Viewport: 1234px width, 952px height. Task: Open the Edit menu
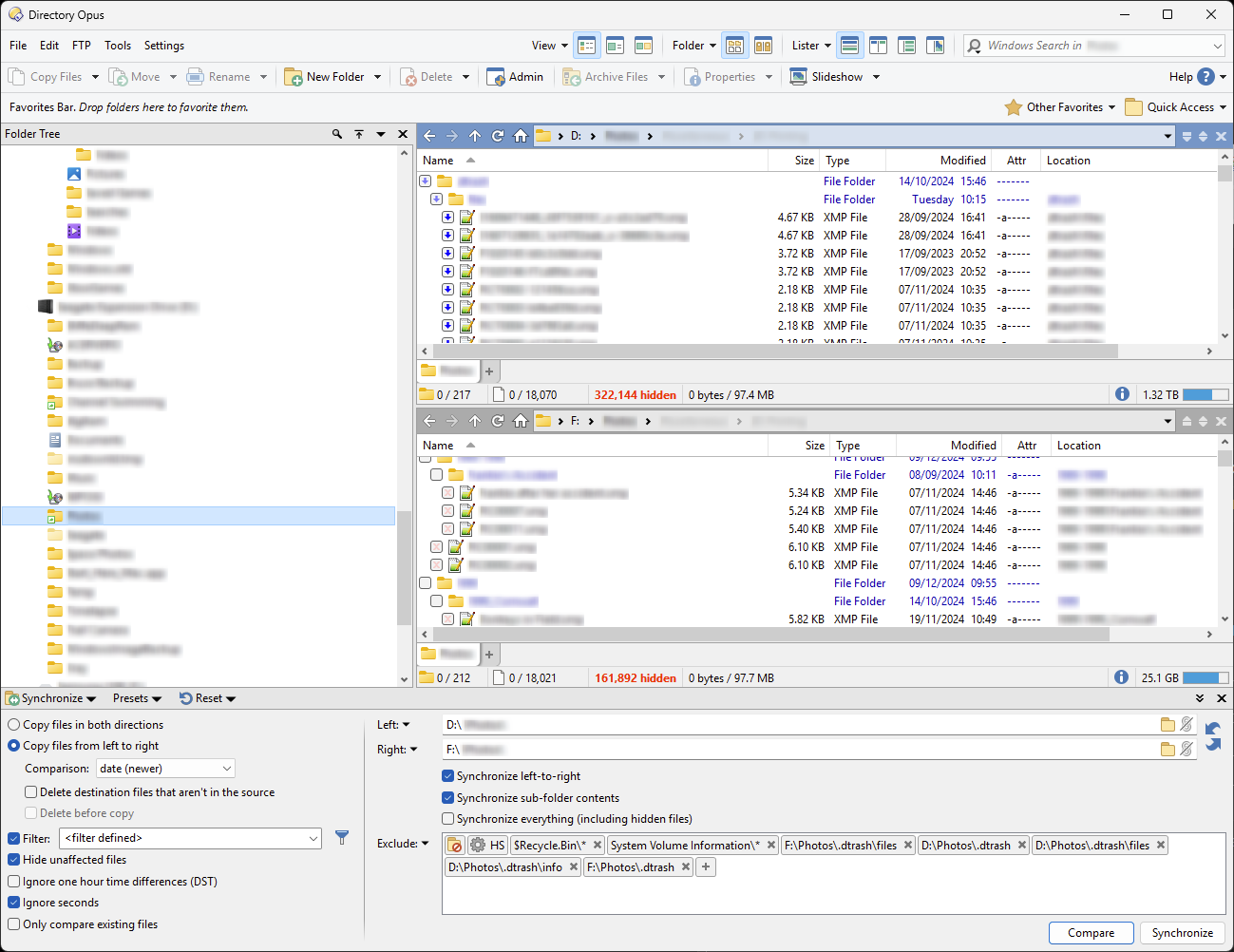49,46
